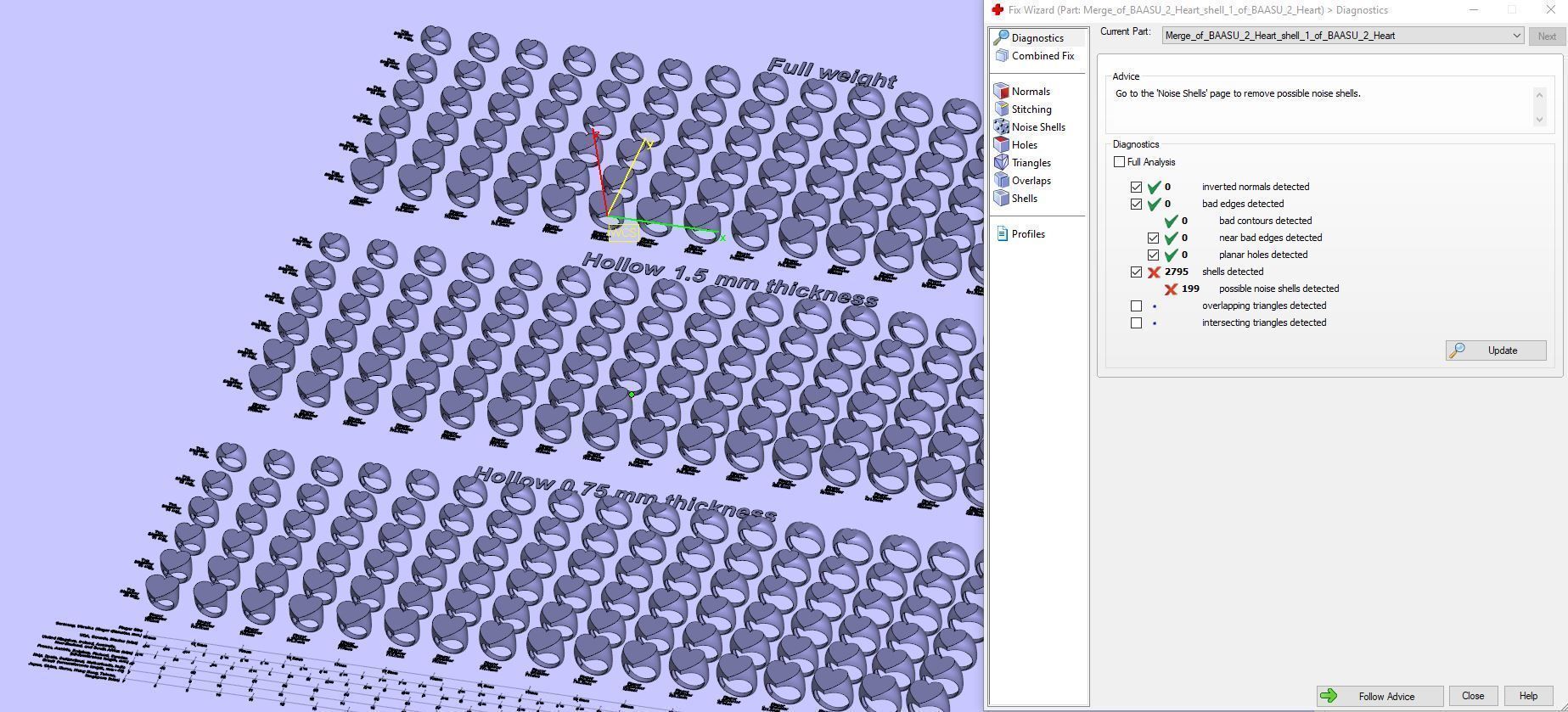The height and width of the screenshot is (712, 1568).
Task: Click the Help button
Action: 1528,696
